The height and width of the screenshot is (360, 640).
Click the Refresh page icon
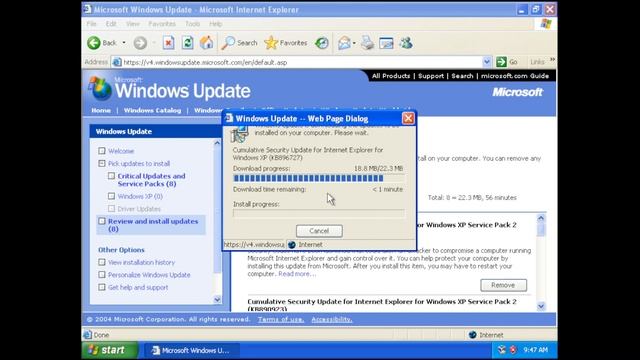click(187, 43)
